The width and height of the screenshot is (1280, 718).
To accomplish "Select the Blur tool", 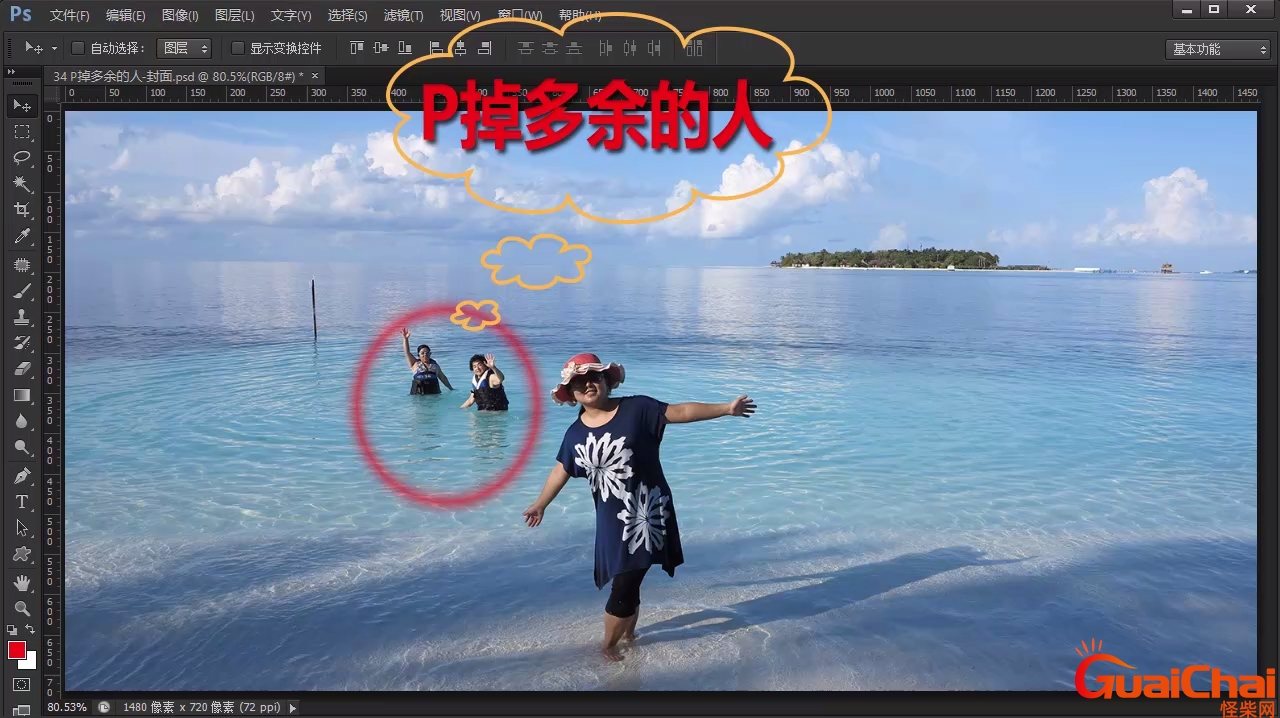I will (22, 422).
